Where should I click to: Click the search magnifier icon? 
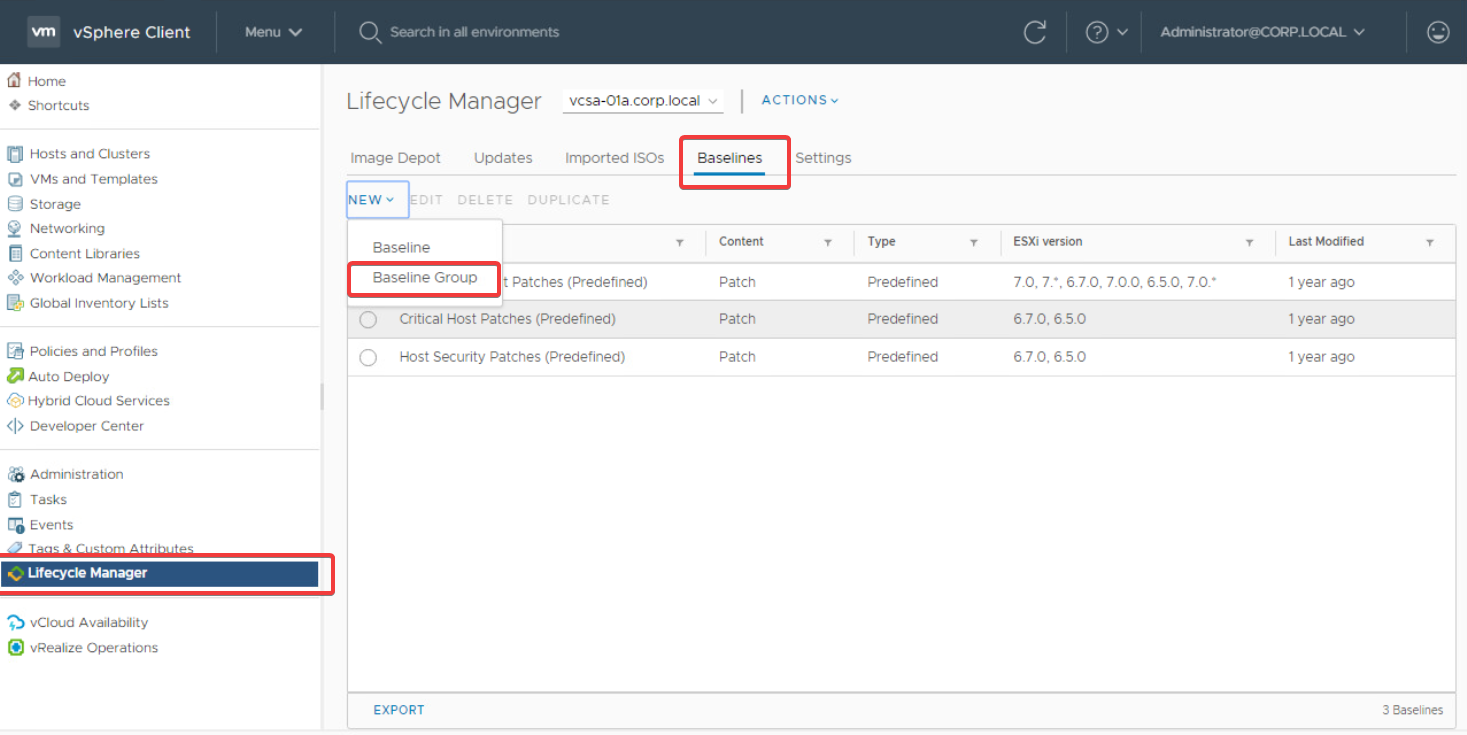370,32
